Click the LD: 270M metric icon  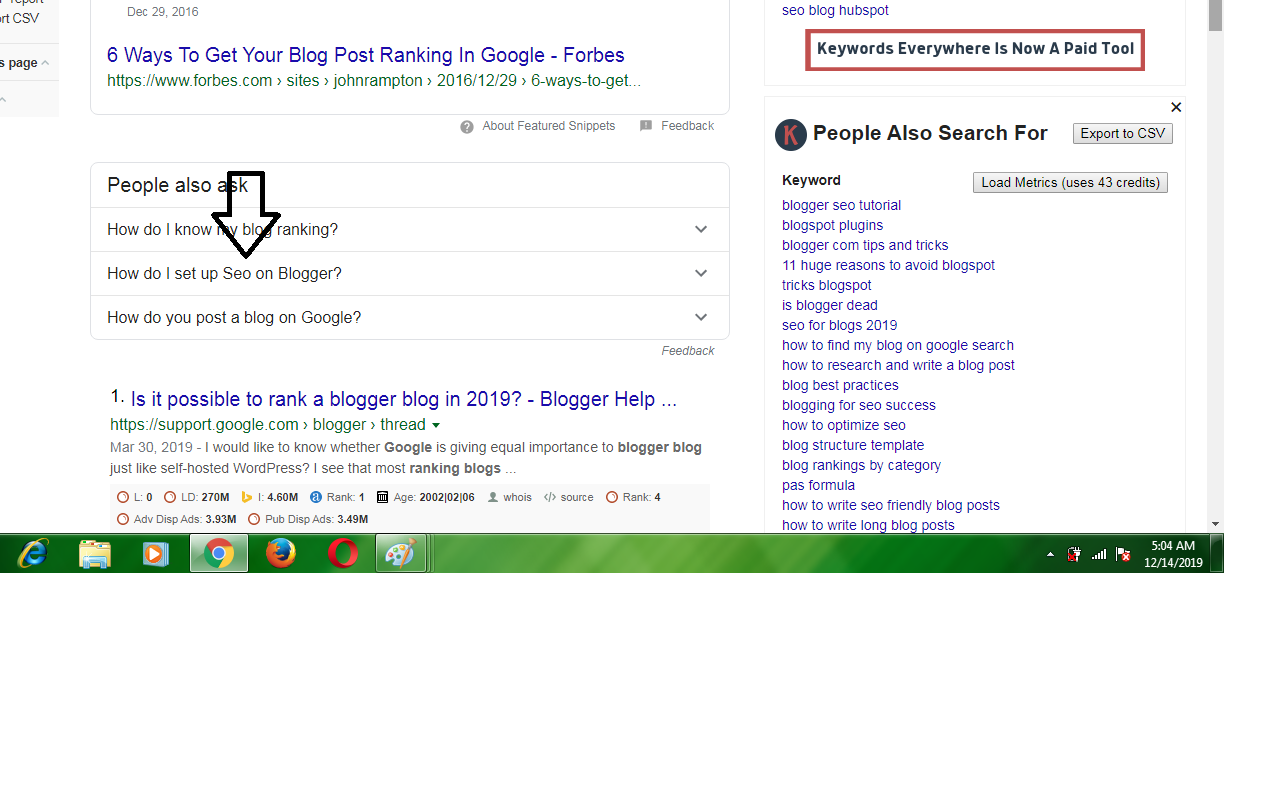[170, 497]
